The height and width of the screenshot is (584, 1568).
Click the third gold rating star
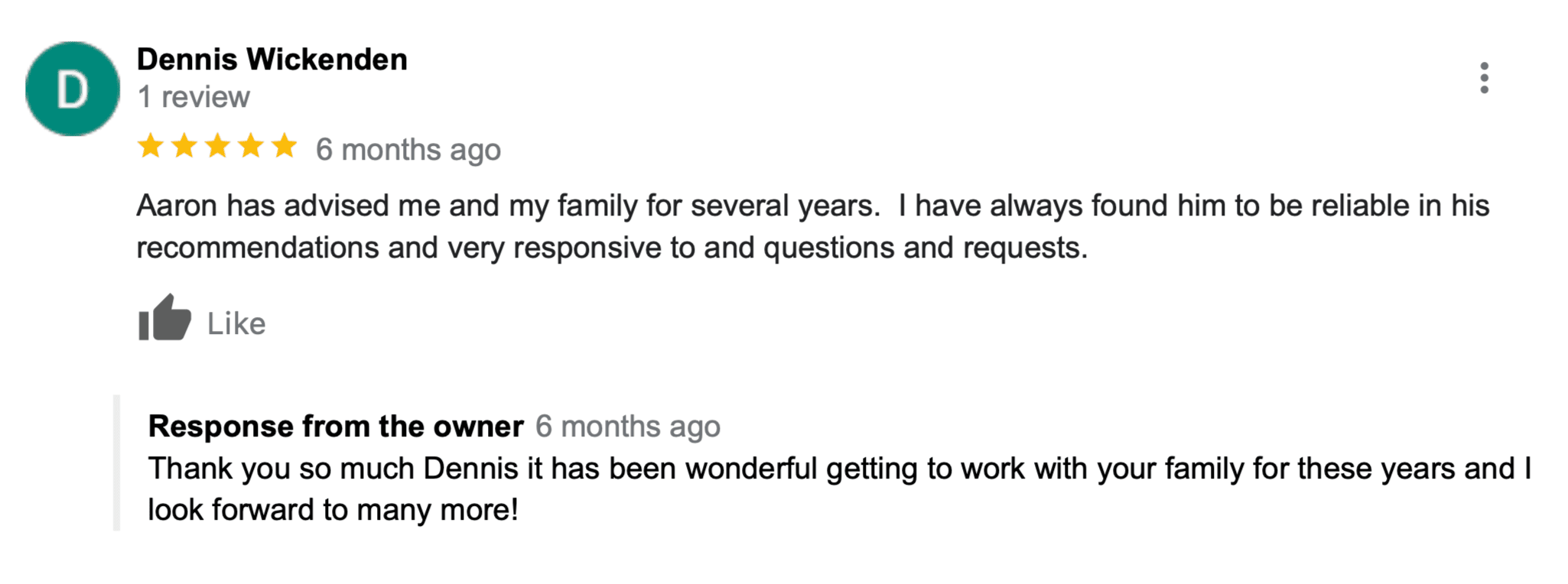pos(218,145)
